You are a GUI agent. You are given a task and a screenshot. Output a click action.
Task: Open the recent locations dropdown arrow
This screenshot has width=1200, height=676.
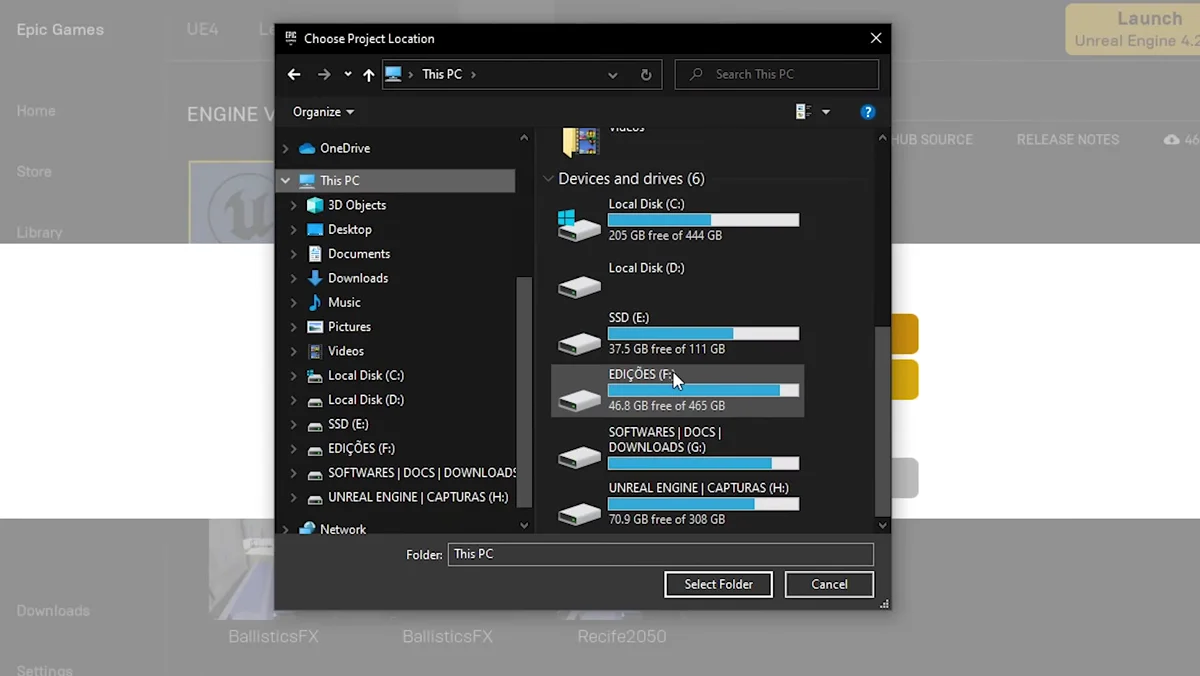[347, 74]
